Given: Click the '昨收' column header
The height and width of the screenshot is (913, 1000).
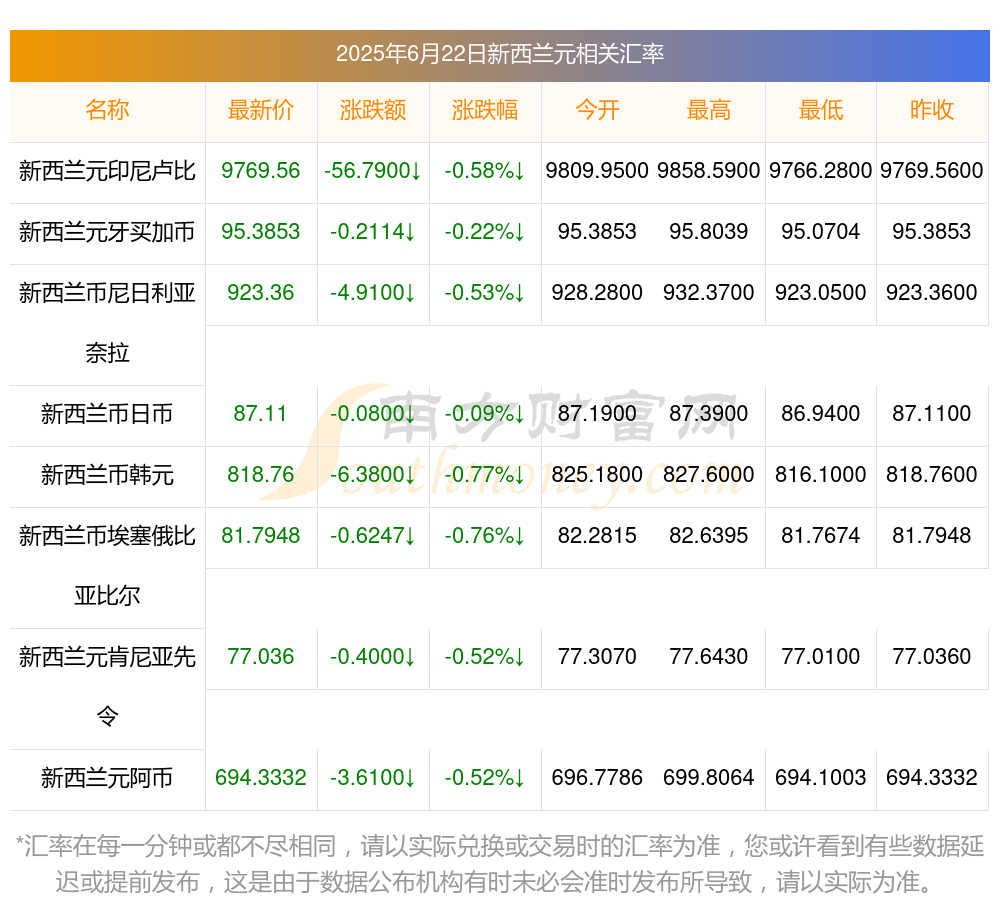Looking at the screenshot, I should tap(932, 110).
